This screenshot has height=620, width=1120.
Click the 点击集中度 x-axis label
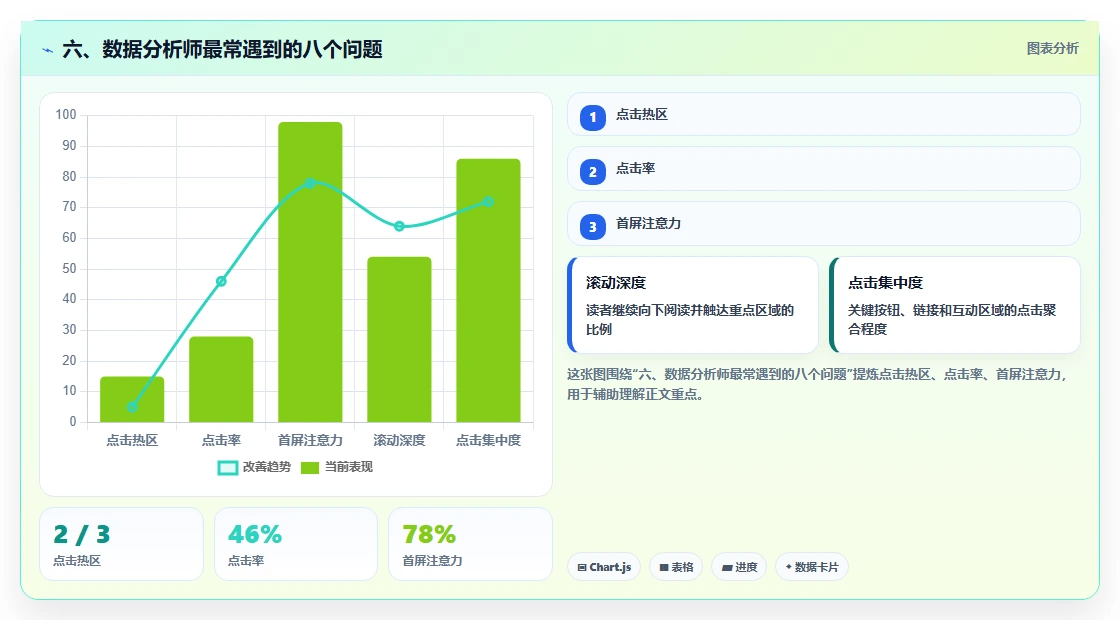(x=489, y=440)
